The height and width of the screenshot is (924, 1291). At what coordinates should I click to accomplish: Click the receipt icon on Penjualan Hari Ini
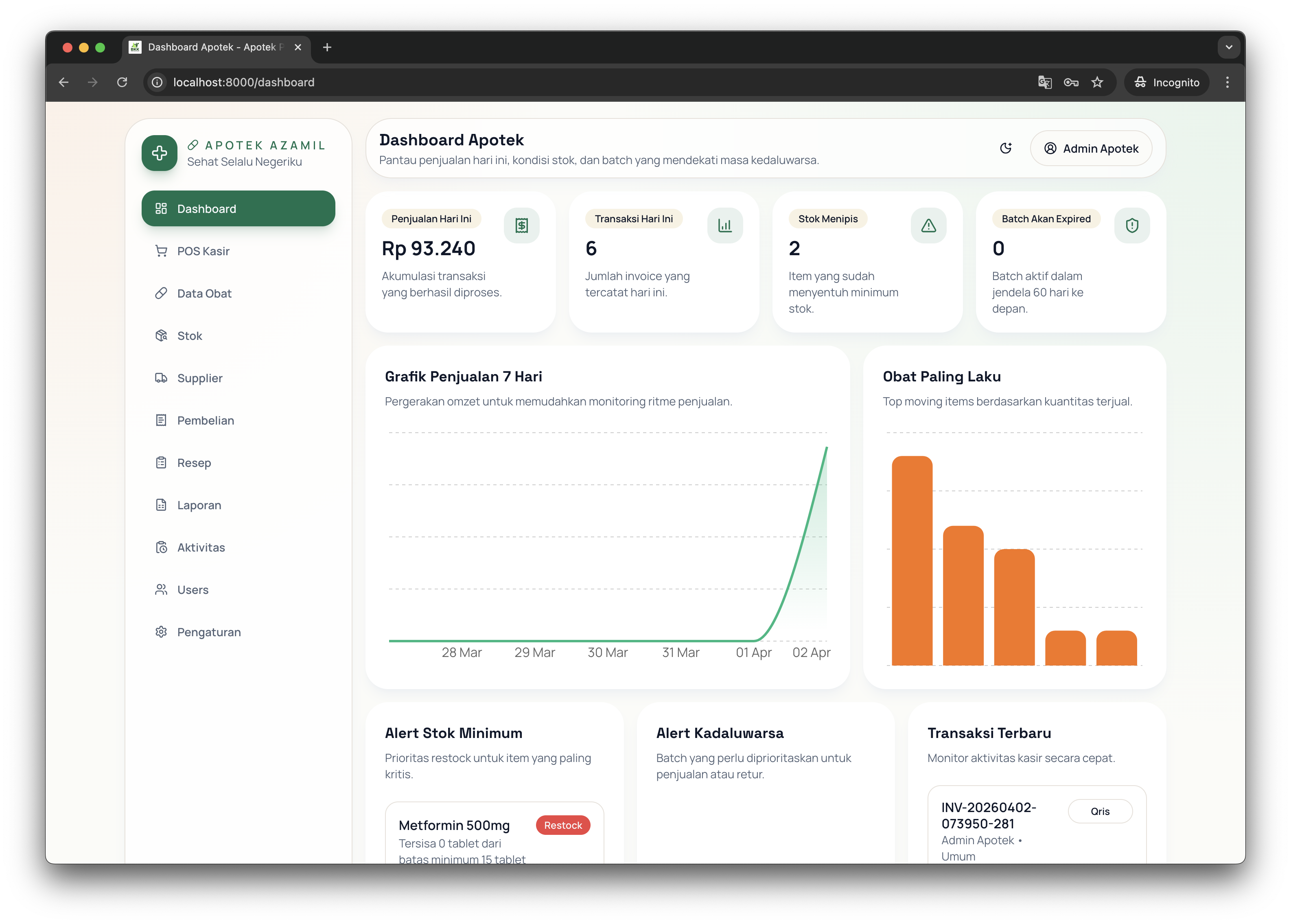pos(521,226)
